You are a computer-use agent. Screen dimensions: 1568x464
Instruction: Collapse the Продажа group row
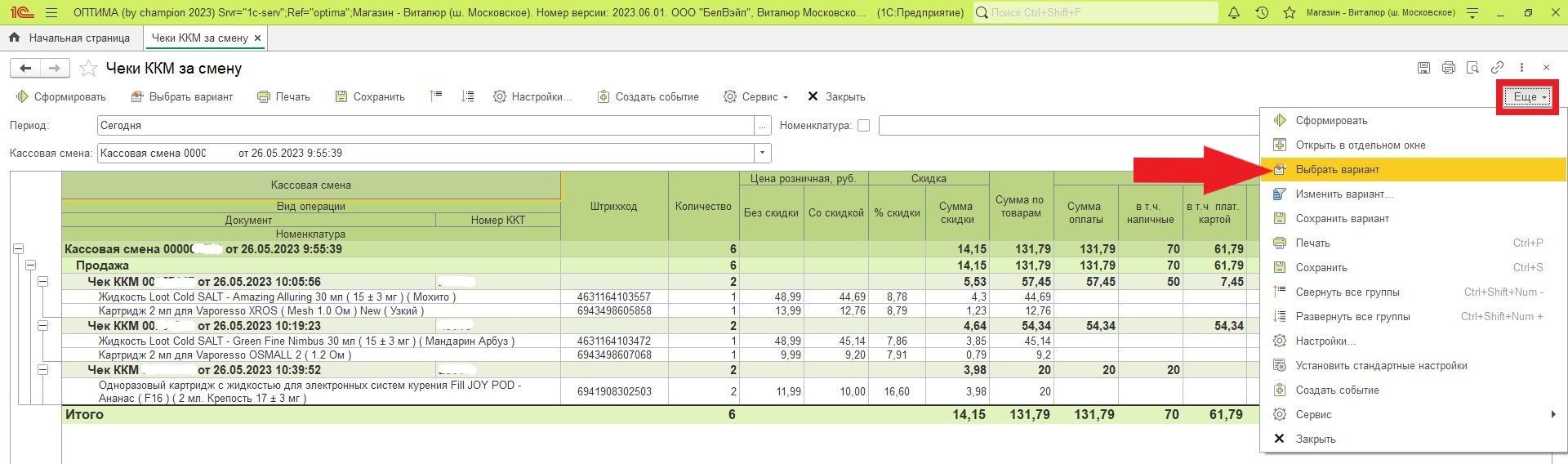(x=30, y=265)
